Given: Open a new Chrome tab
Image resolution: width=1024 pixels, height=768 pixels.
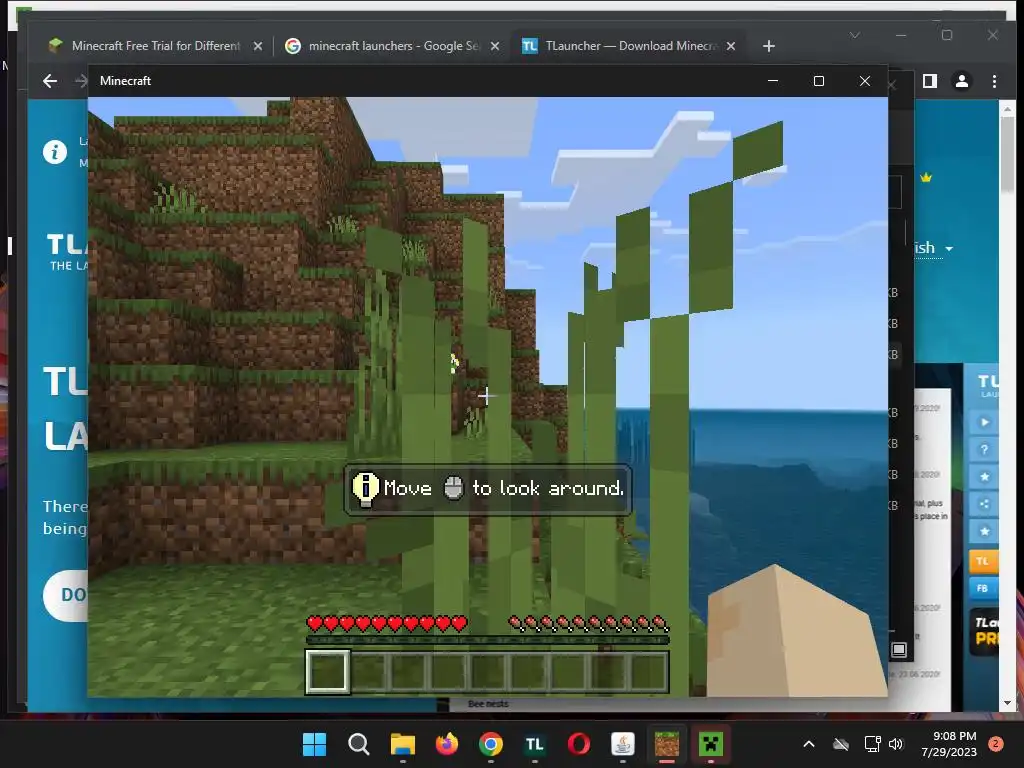Looking at the screenshot, I should coord(769,46).
